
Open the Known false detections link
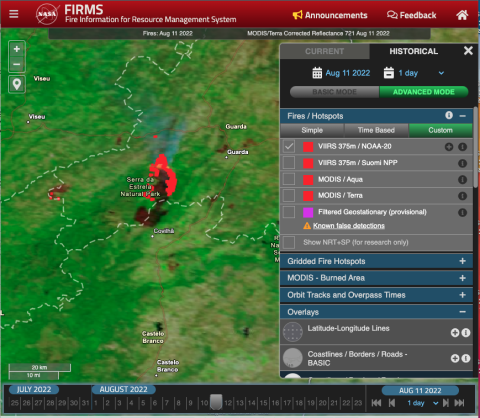pos(349,226)
